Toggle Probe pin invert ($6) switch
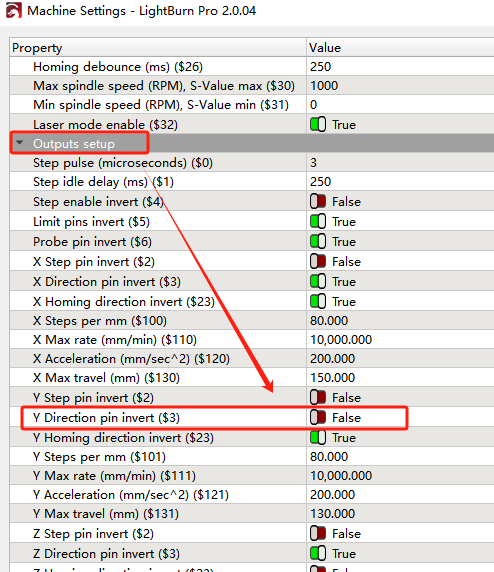Viewport: 494px width, 572px height. 318,241
